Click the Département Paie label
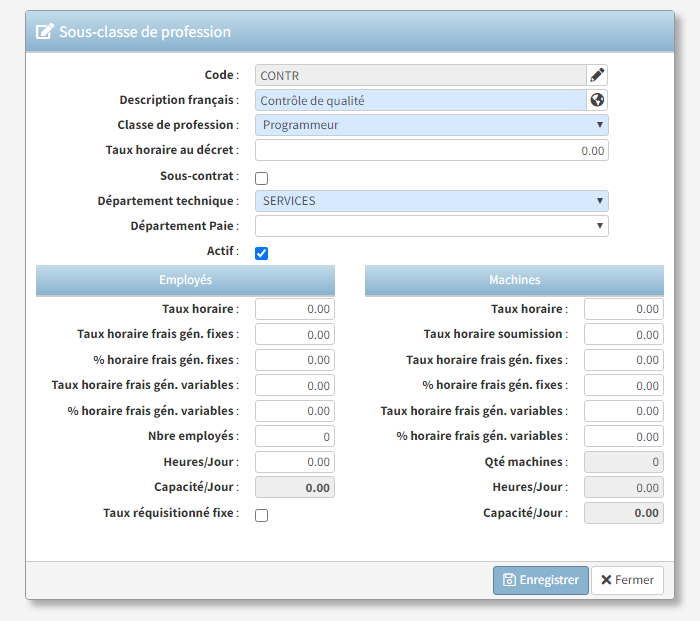Image resolution: width=700 pixels, height=621 pixels. (185, 226)
